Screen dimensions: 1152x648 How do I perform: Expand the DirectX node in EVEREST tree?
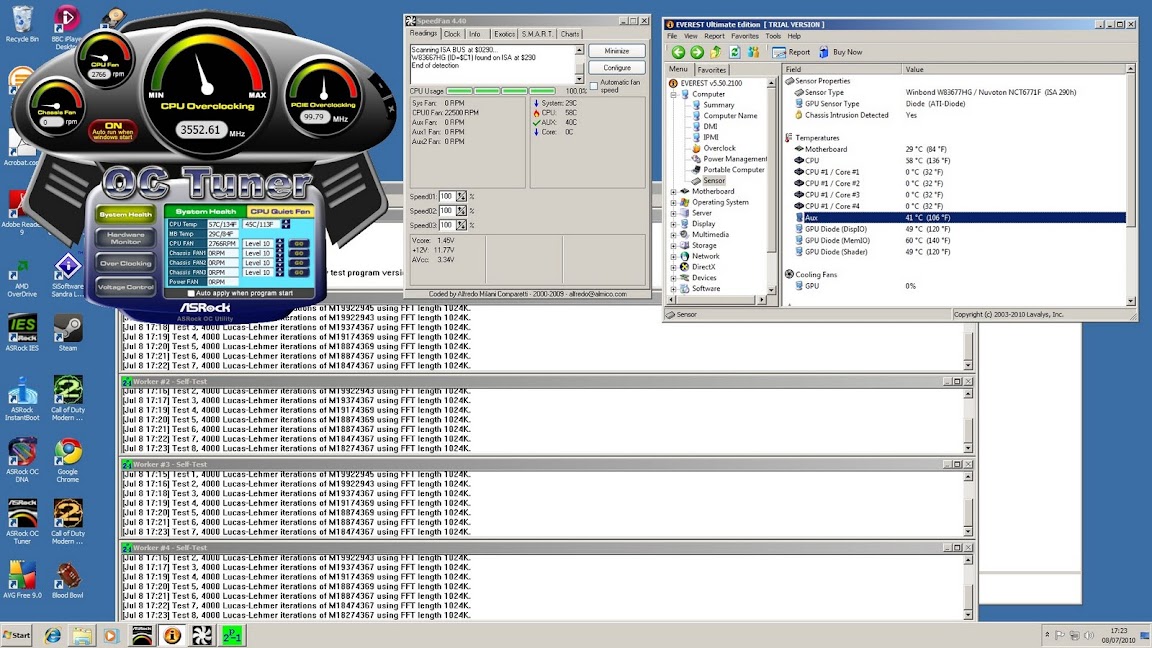[673, 267]
